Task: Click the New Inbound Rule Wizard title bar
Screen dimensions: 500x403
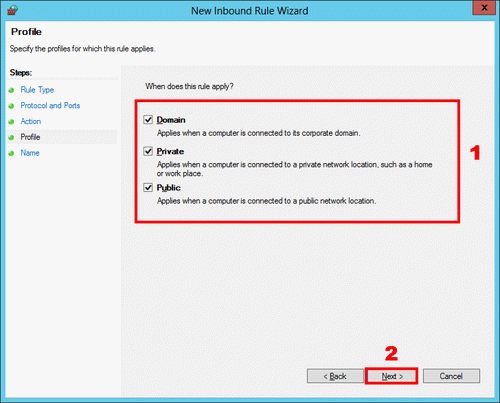Action: pyautogui.click(x=249, y=11)
